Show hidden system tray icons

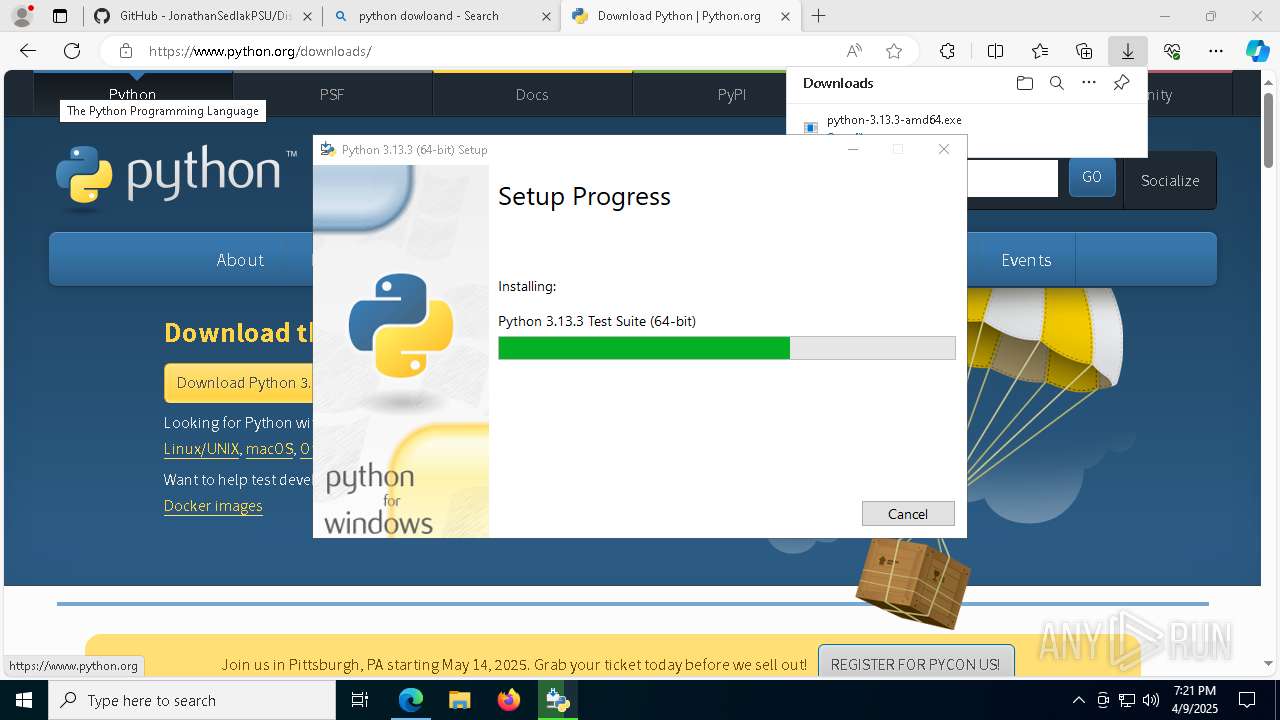(x=1078, y=700)
